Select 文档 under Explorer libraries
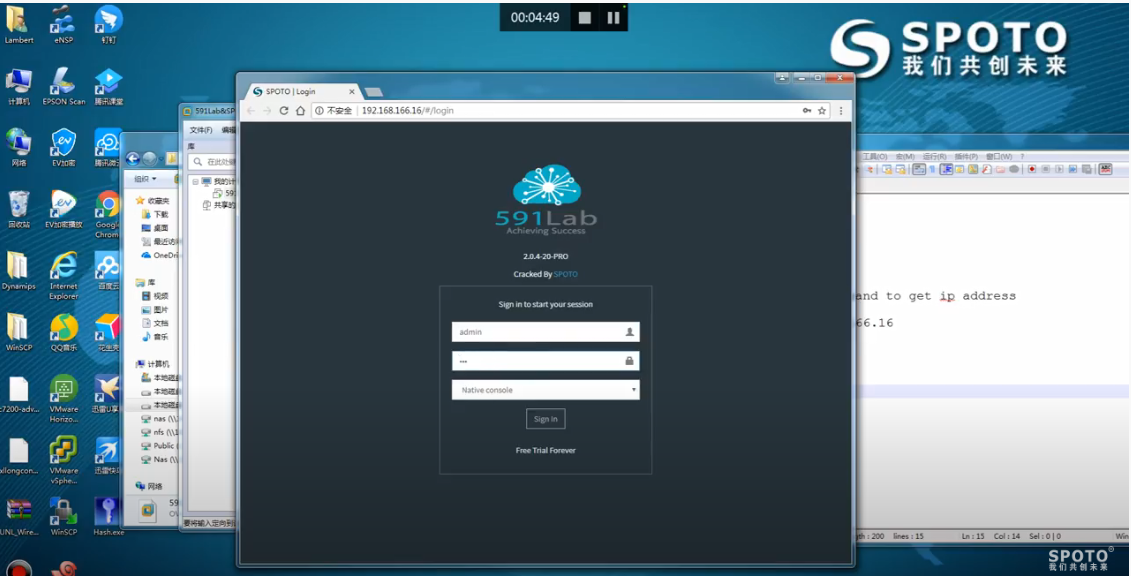1131x576 pixels. [155, 323]
